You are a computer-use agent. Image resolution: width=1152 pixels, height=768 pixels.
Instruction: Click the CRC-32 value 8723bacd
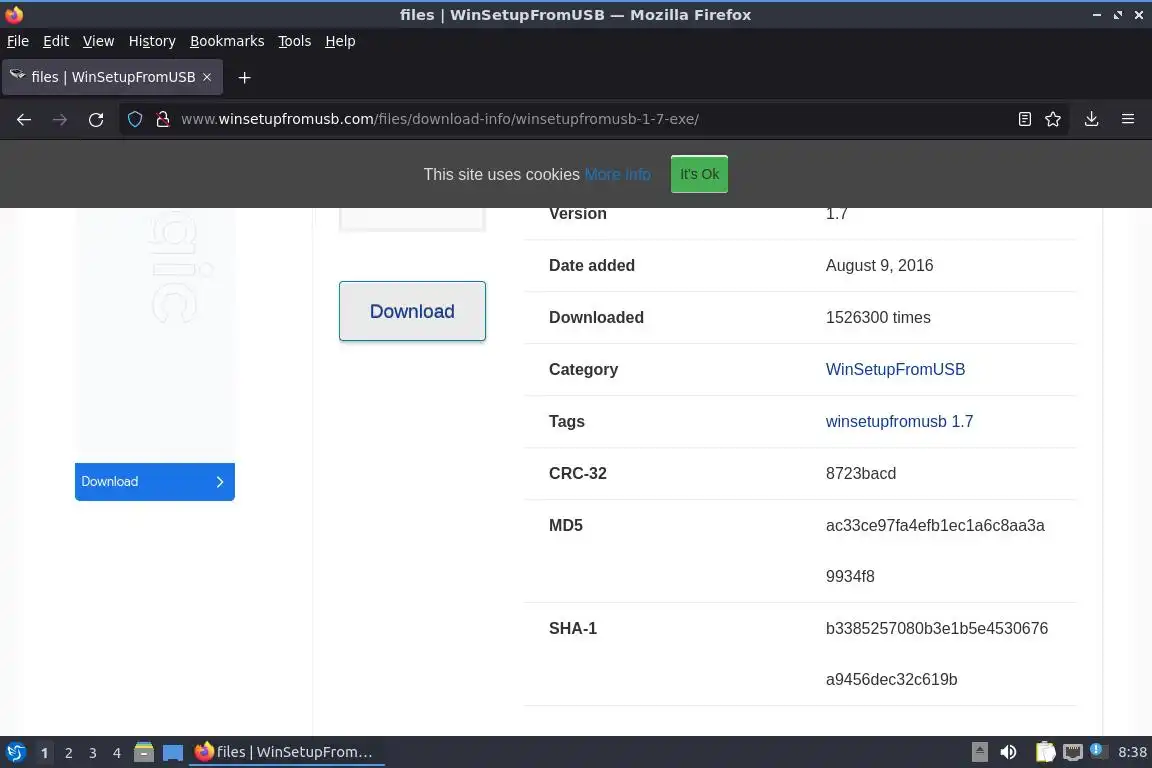(x=861, y=473)
